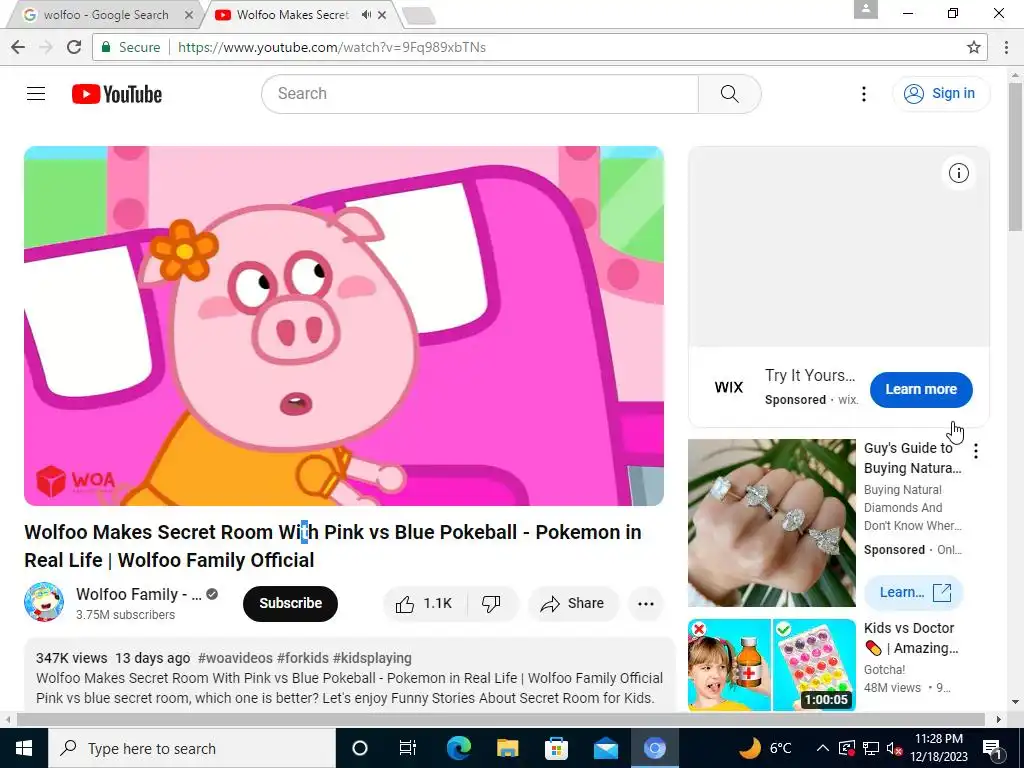
Task: Click the Wix ad info icon
Action: pos(959,173)
